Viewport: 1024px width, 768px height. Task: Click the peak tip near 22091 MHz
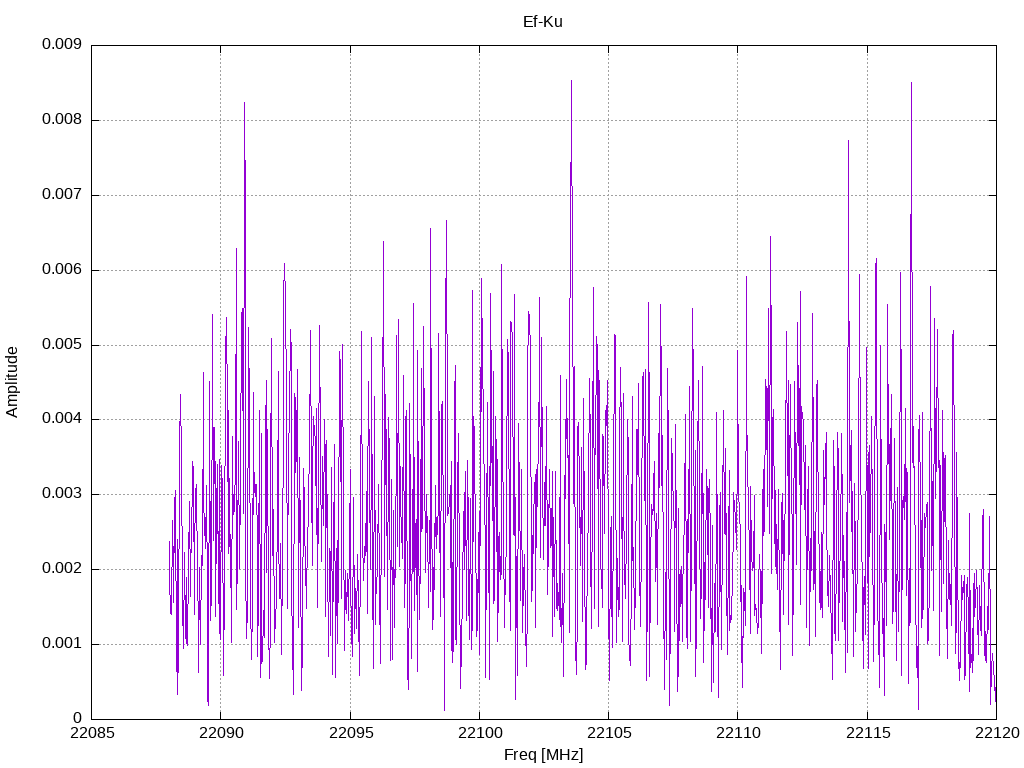pos(244,104)
